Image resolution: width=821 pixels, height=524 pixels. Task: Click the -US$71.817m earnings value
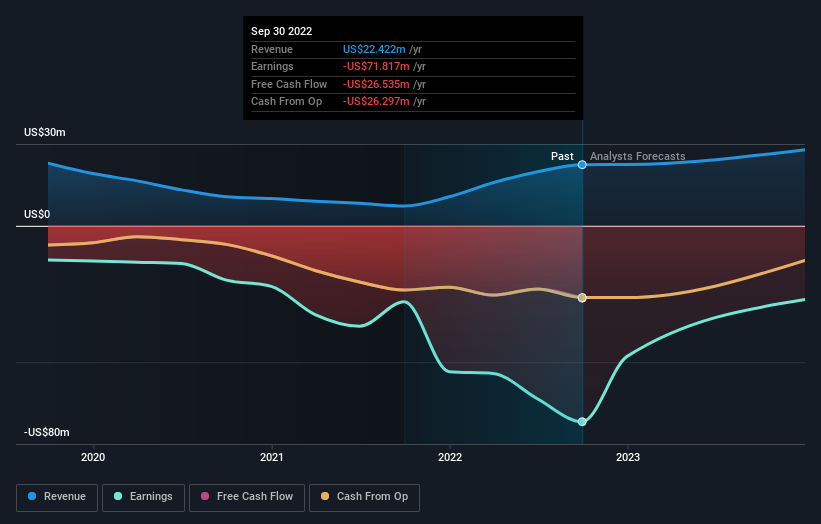pyautogui.click(x=376, y=66)
